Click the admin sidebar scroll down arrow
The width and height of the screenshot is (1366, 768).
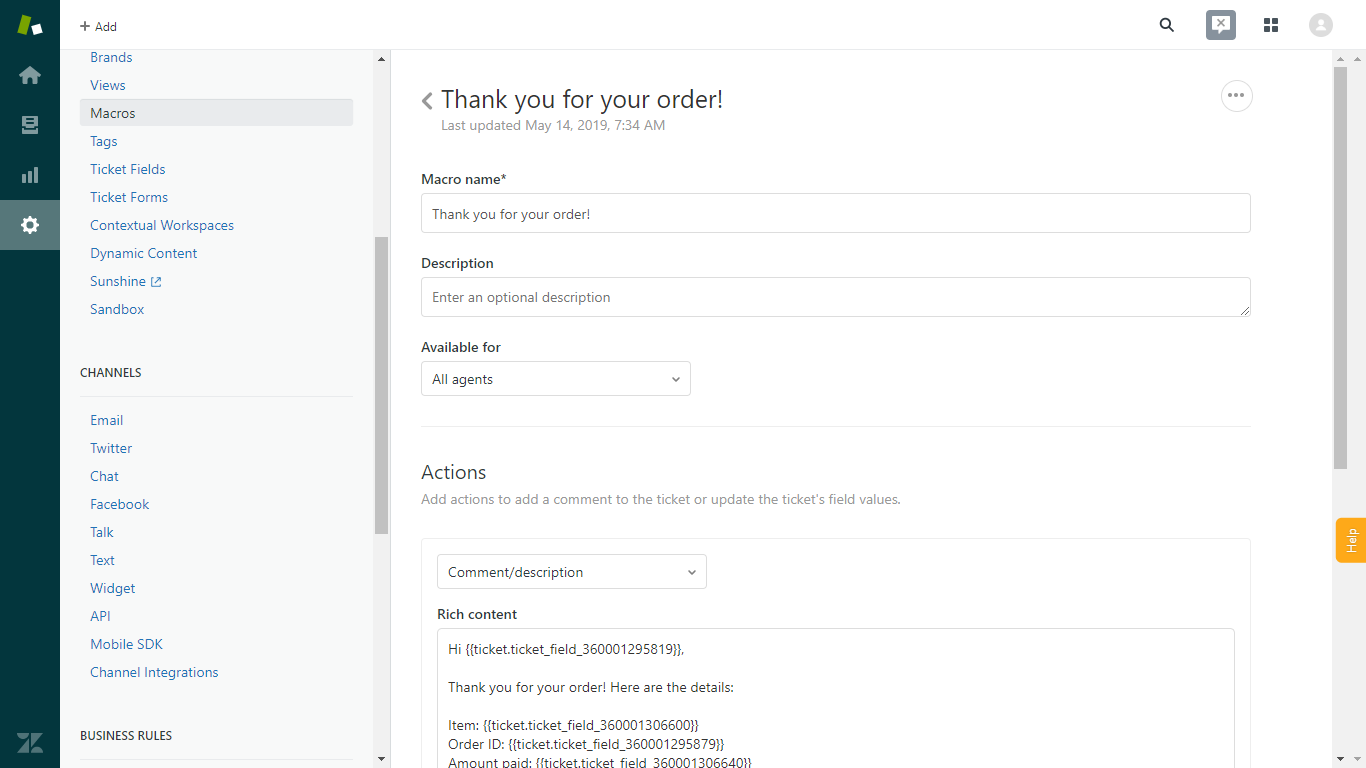[381, 759]
